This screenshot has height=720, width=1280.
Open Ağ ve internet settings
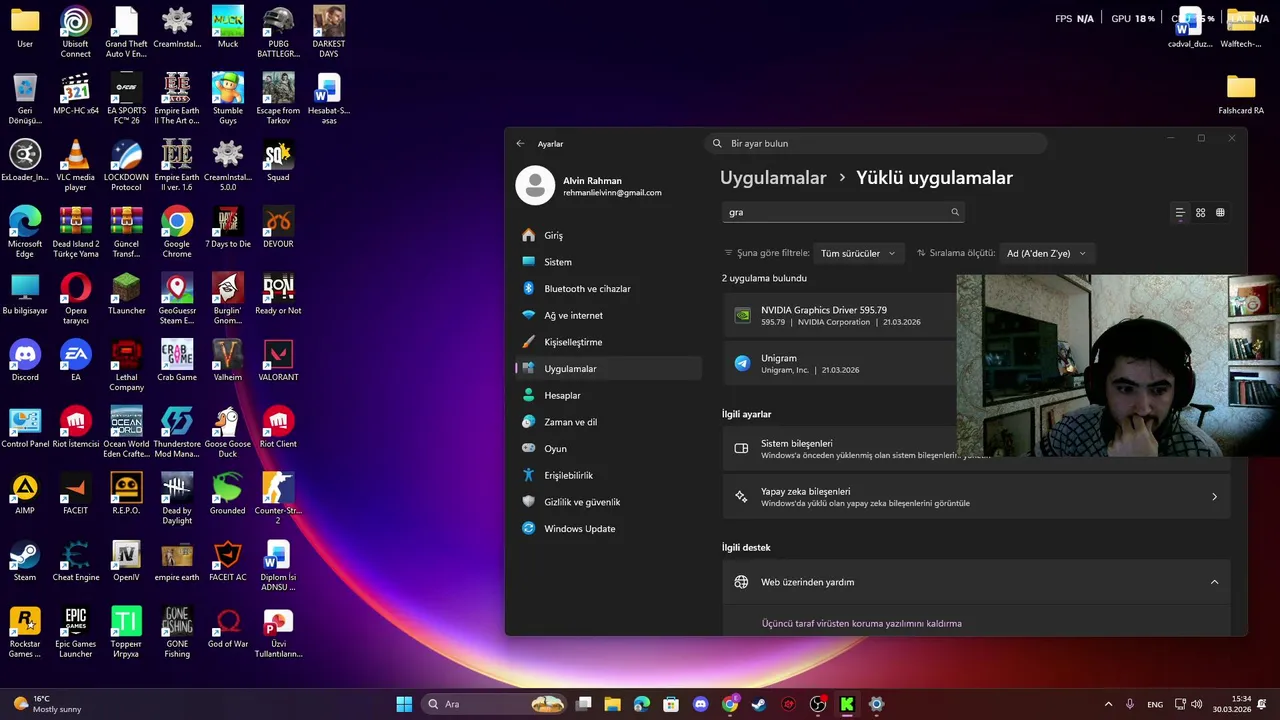tap(608, 315)
